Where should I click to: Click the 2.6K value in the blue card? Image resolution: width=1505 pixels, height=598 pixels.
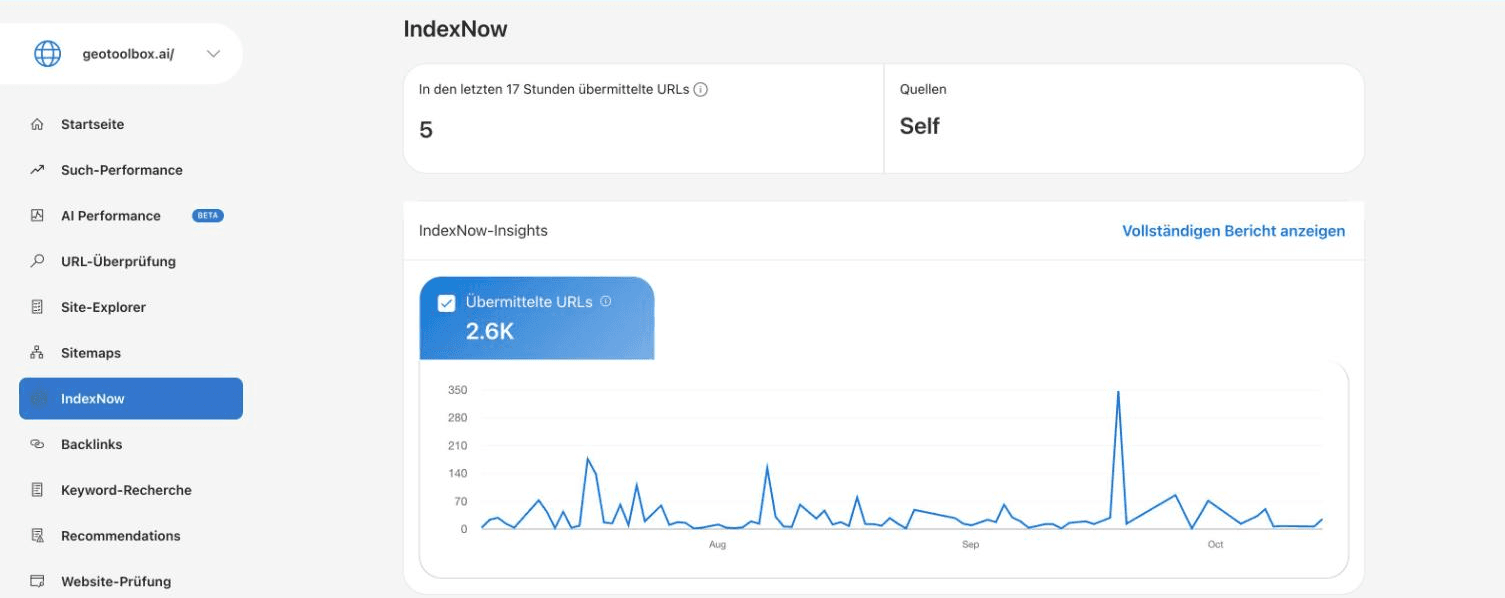click(x=490, y=331)
